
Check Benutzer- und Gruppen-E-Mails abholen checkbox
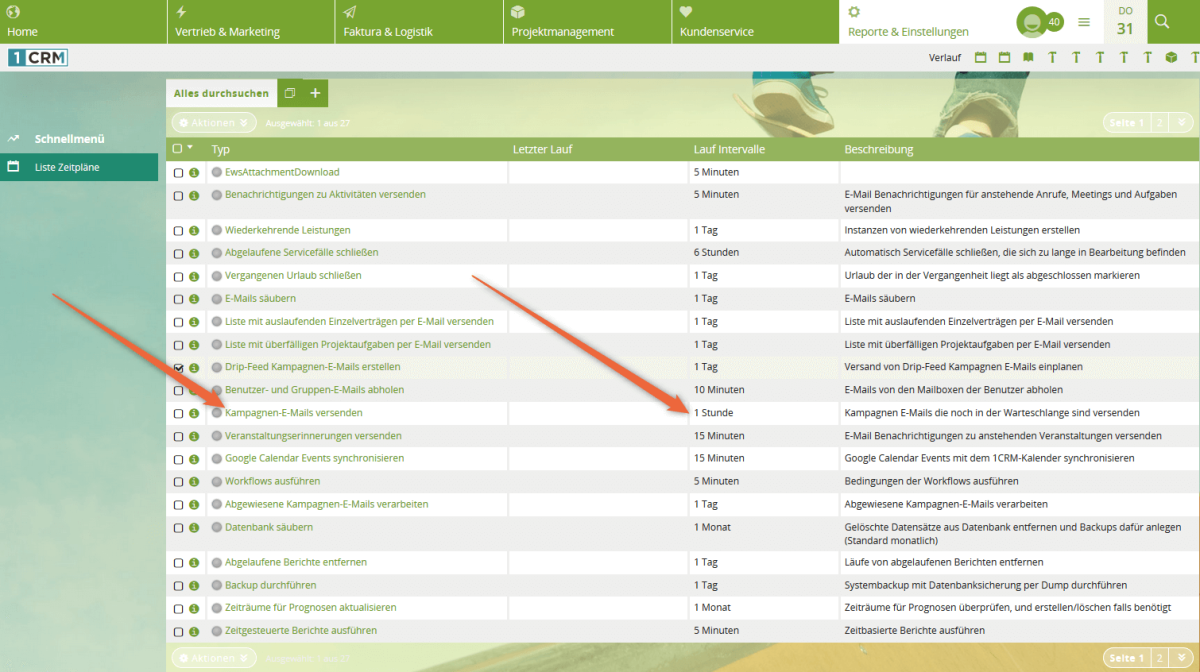click(x=178, y=391)
